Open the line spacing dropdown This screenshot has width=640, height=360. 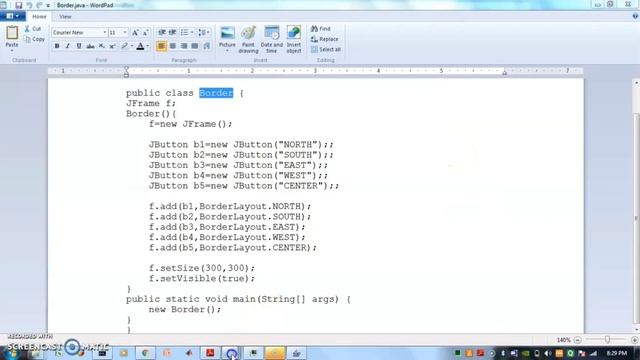pyautogui.click(x=204, y=32)
